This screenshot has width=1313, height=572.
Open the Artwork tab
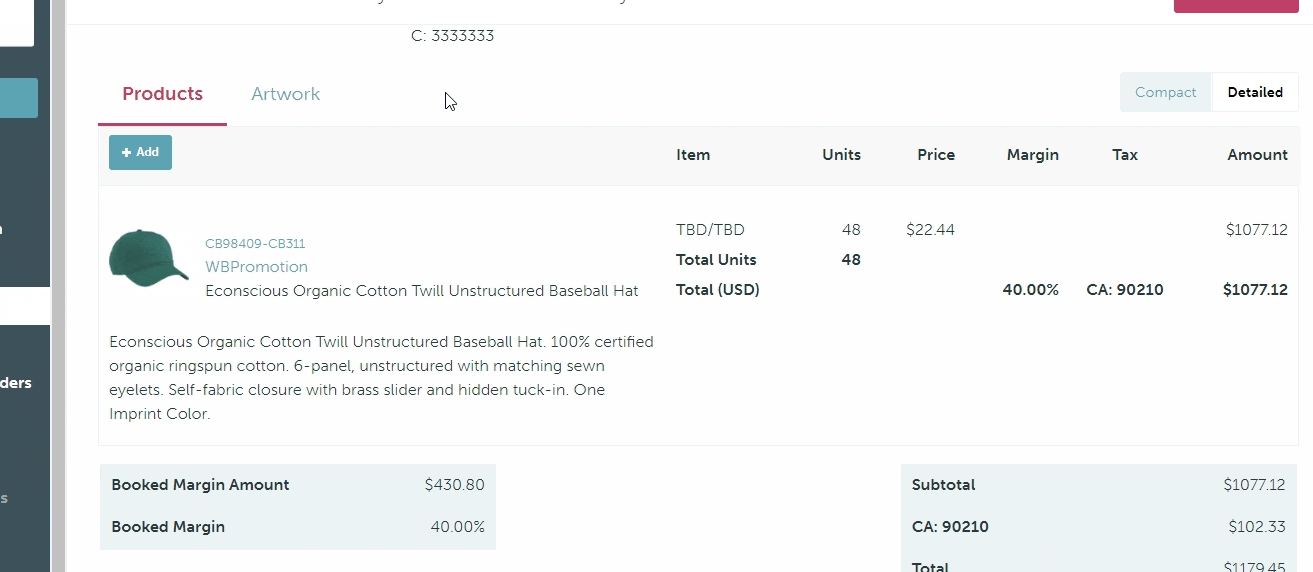pyautogui.click(x=285, y=94)
